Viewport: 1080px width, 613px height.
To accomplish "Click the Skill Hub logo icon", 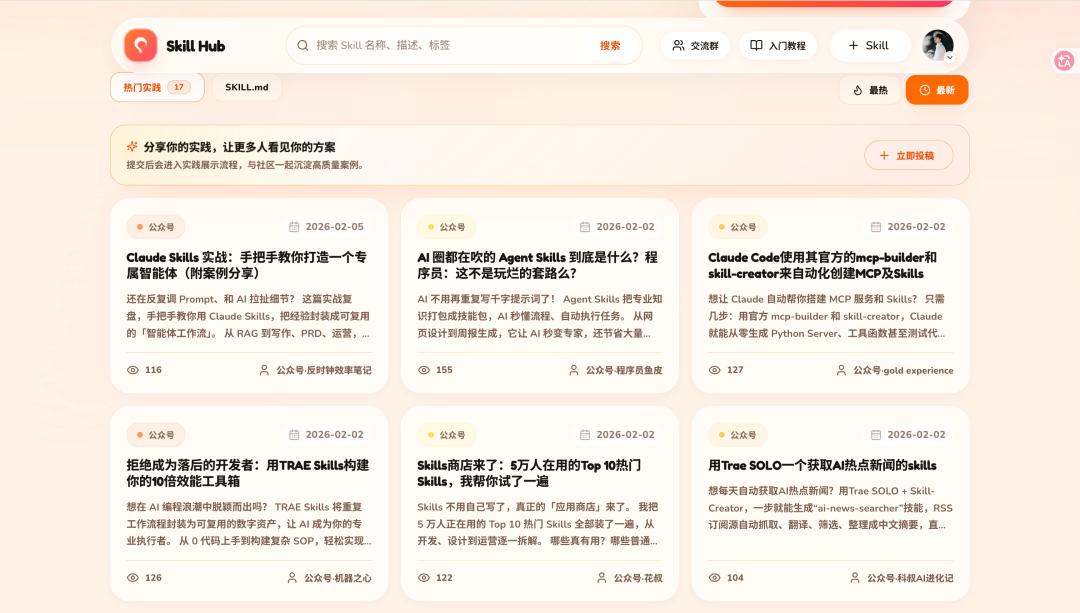I will 141,45.
